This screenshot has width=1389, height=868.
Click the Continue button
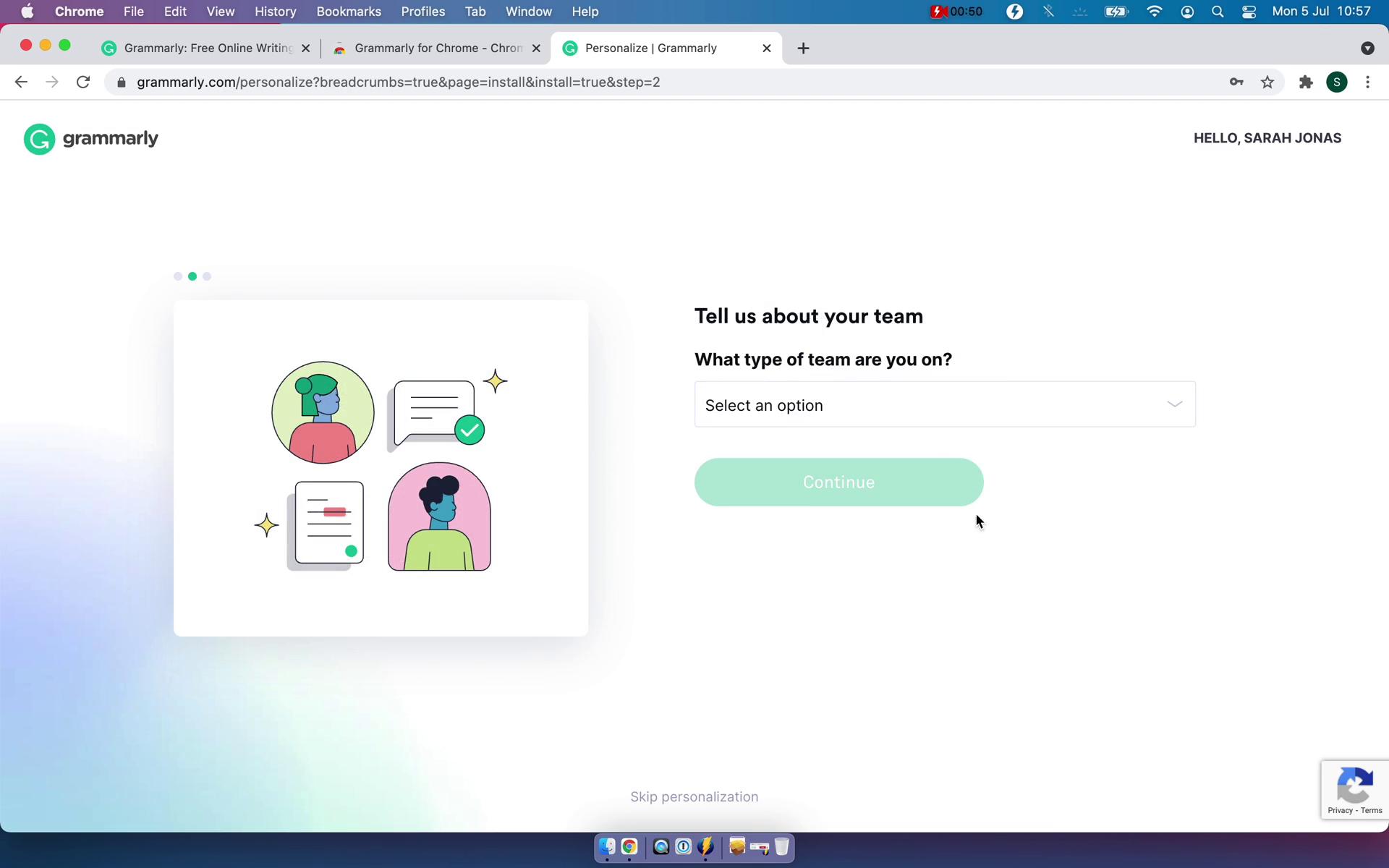[839, 482]
